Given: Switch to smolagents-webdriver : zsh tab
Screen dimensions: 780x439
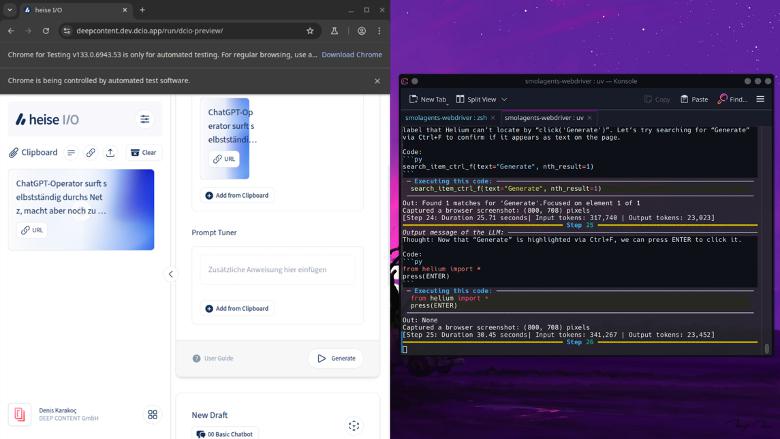Looking at the screenshot, I should [x=448, y=117].
